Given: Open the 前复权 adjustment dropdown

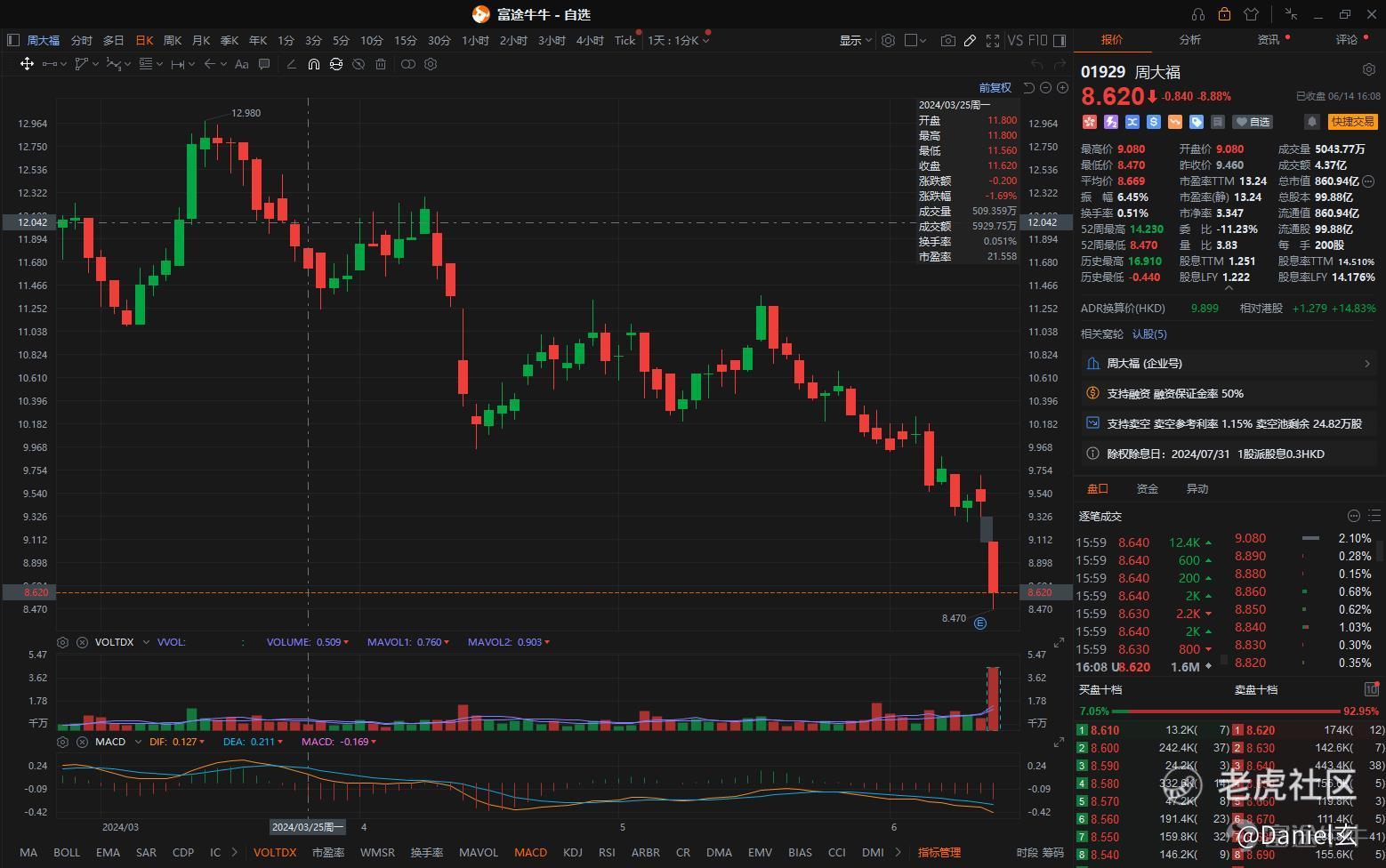Looking at the screenshot, I should pos(995,87).
